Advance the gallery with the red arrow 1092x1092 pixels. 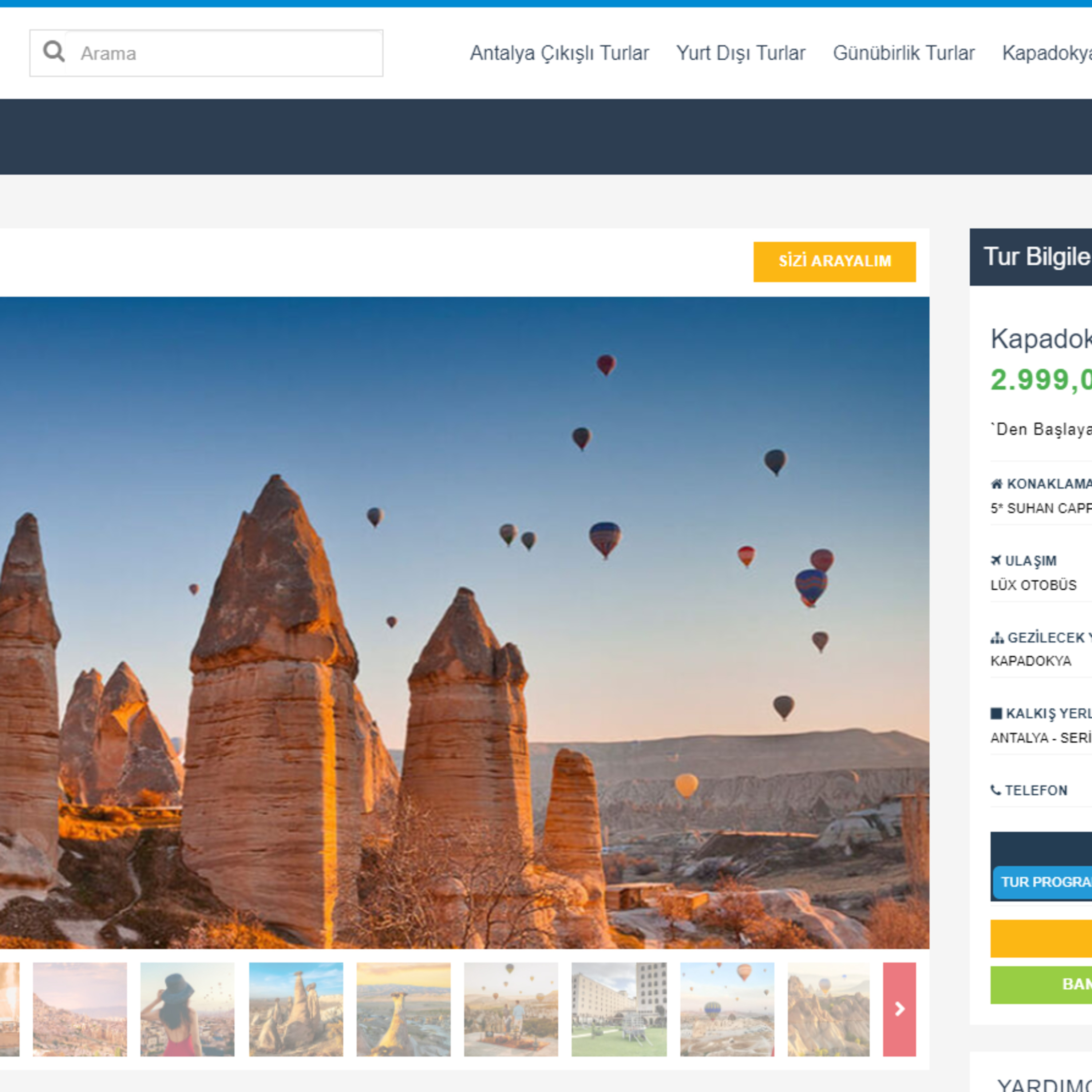point(899,1009)
